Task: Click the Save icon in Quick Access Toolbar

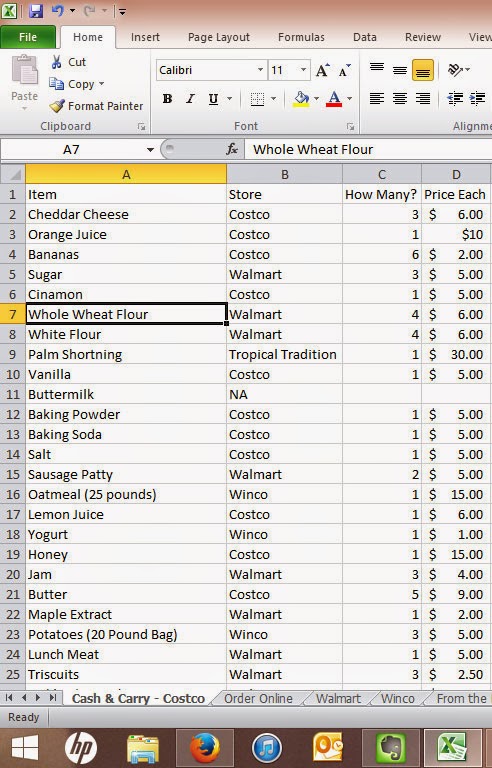Action: pos(36,11)
